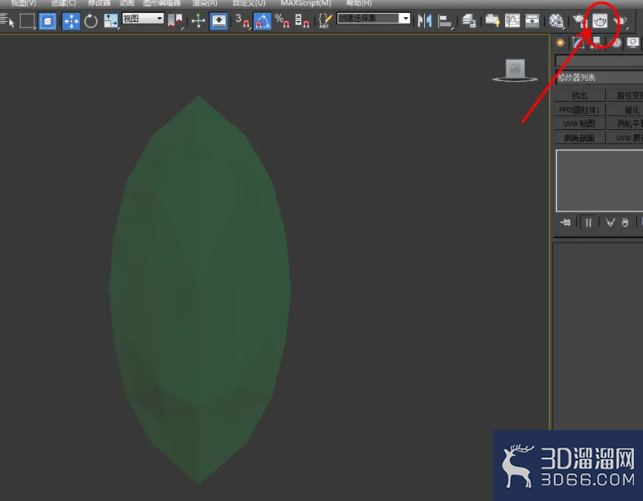This screenshot has height=501, width=643.
Task: Open Render Setup teapot icon
Action: (579, 20)
